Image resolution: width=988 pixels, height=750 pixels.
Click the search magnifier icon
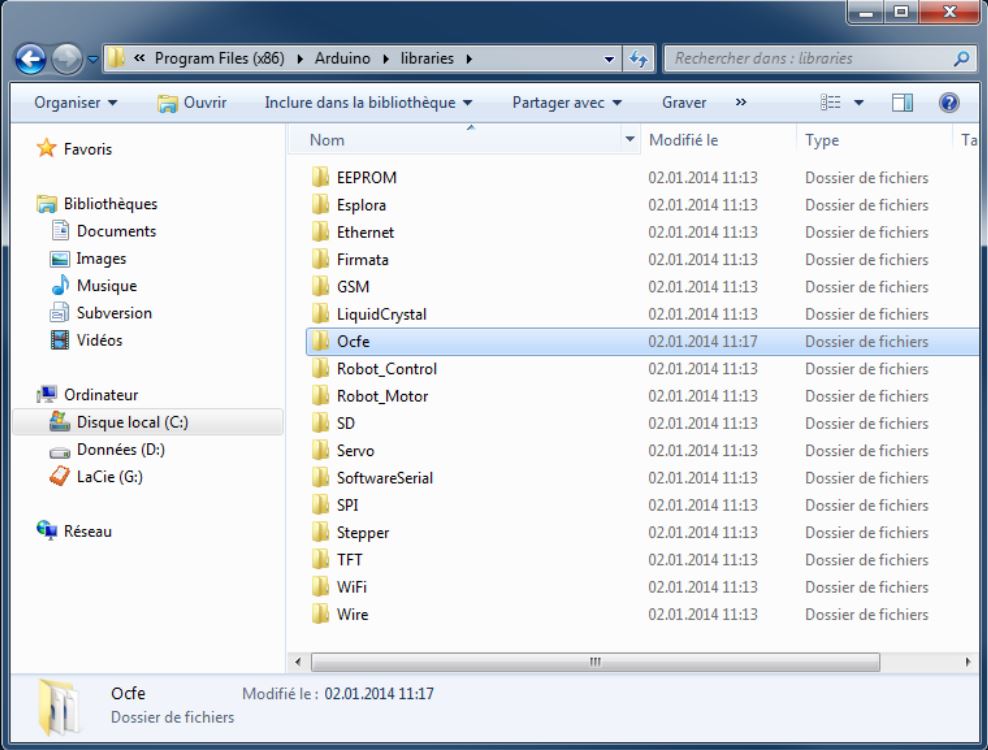pos(961,59)
